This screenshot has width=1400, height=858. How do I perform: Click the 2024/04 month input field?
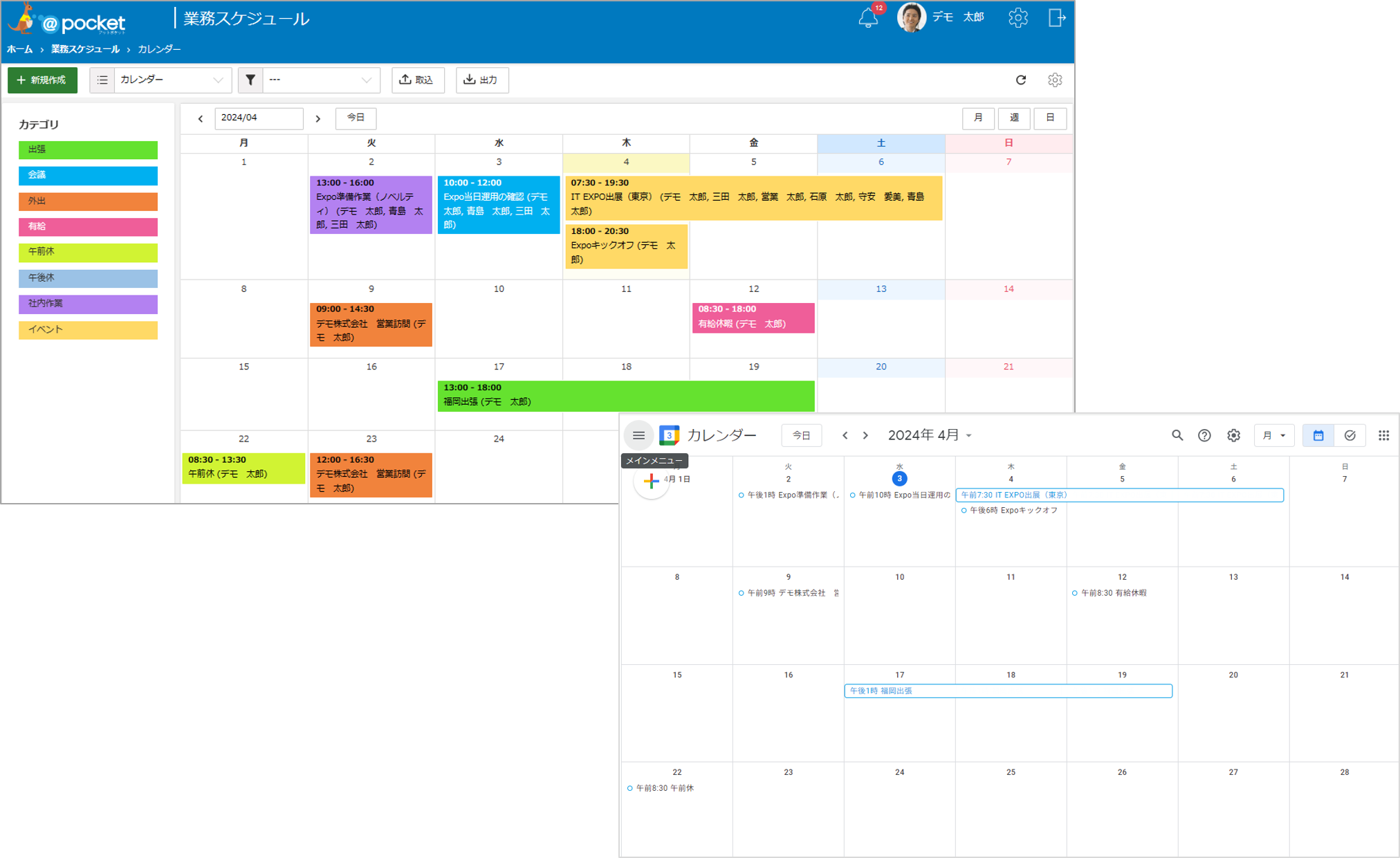259,118
